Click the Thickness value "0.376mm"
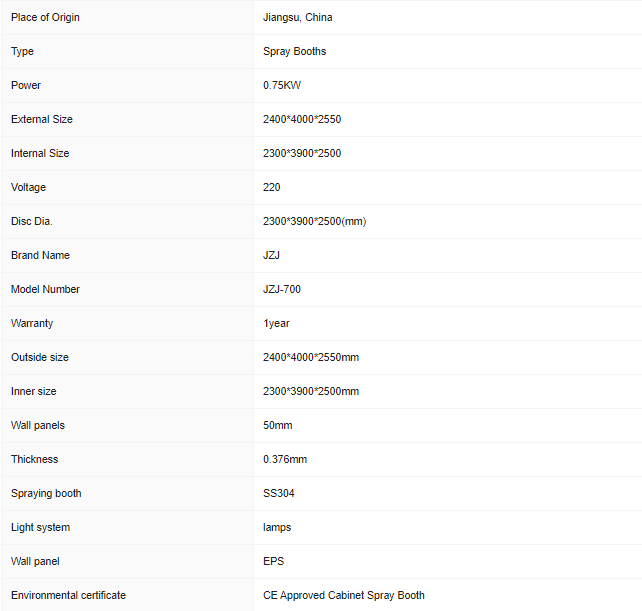Viewport: 642px width, 611px height. tap(285, 459)
